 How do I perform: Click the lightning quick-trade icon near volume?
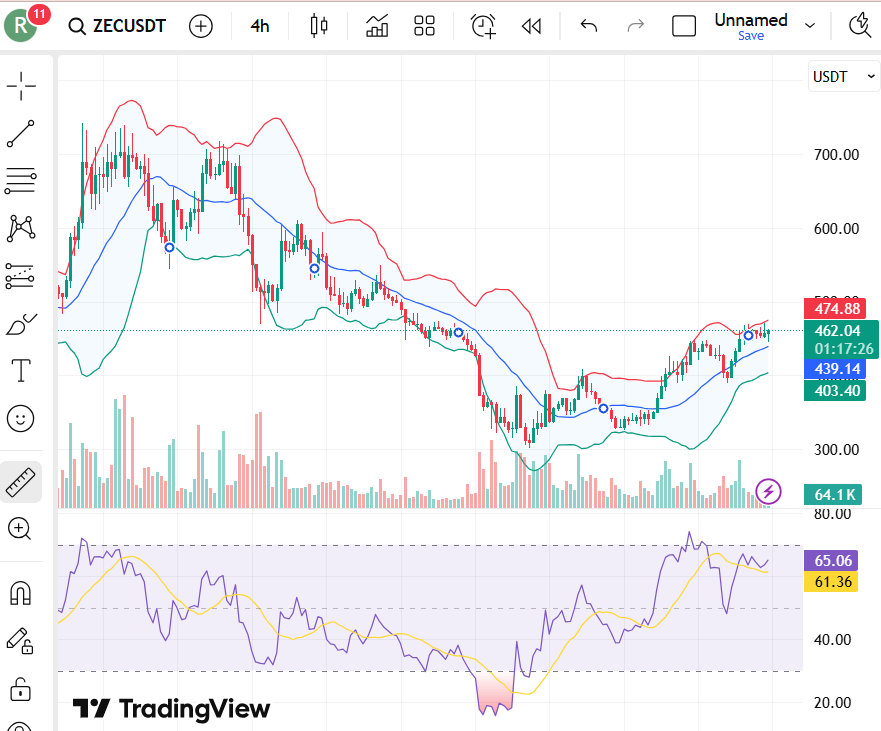pyautogui.click(x=768, y=491)
